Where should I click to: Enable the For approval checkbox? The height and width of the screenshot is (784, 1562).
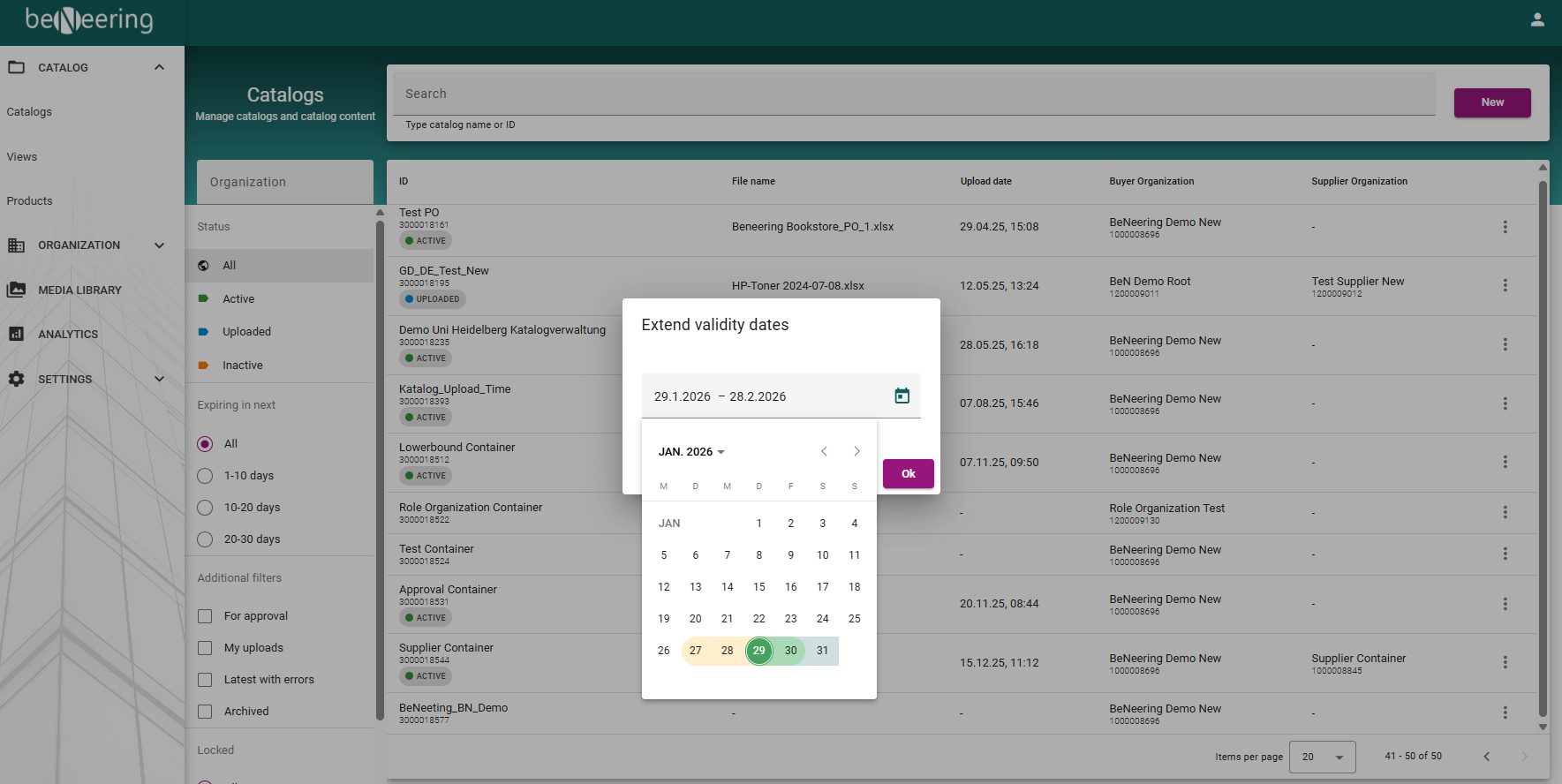(x=205, y=616)
